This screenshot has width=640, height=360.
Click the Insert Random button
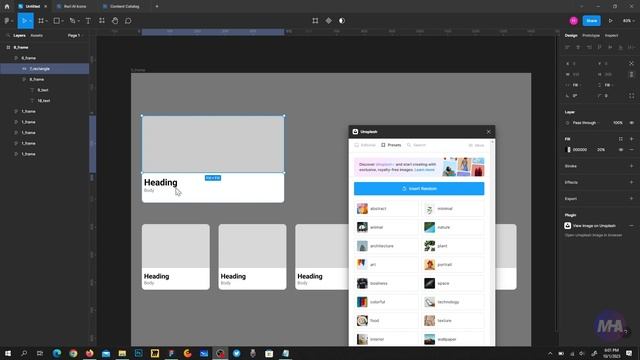point(419,189)
